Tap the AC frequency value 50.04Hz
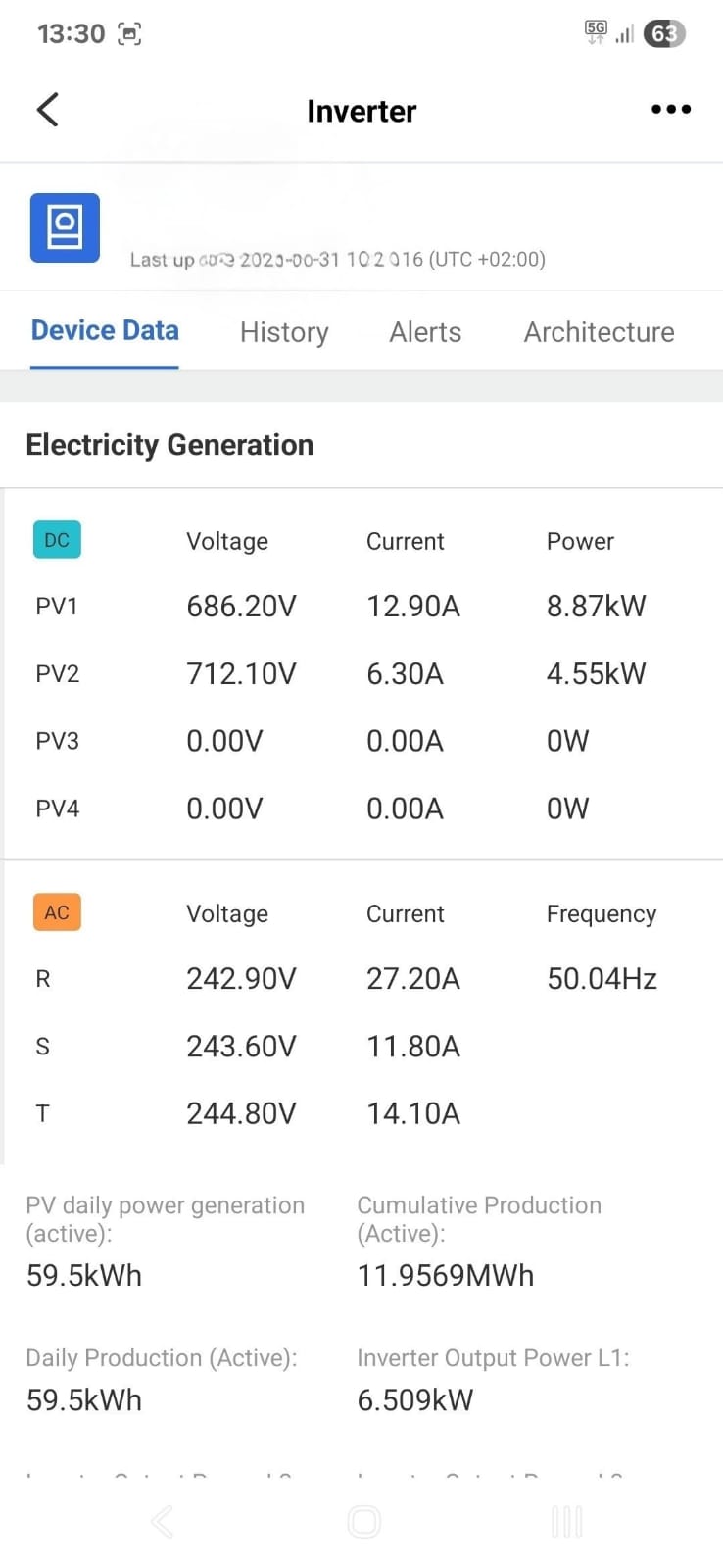This screenshot has height=1568, width=723. point(602,979)
